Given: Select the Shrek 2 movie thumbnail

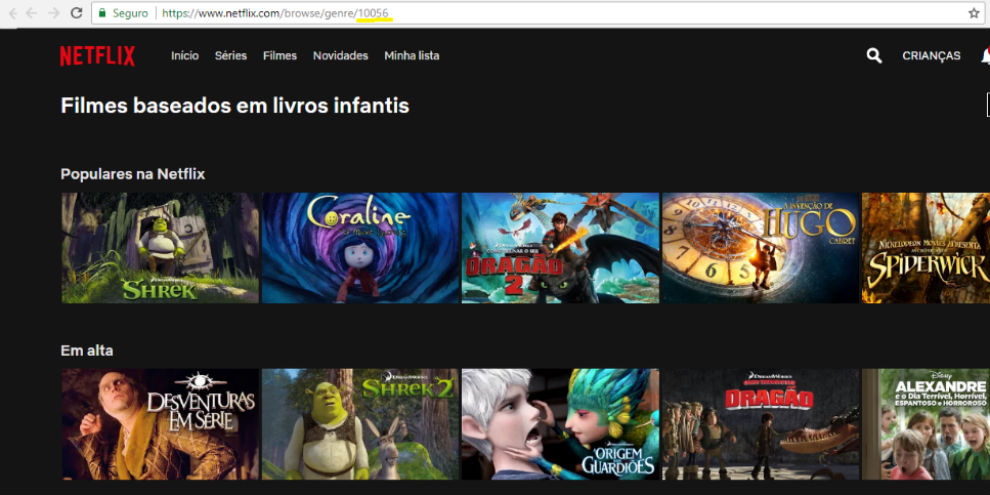Looking at the screenshot, I should 360,424.
